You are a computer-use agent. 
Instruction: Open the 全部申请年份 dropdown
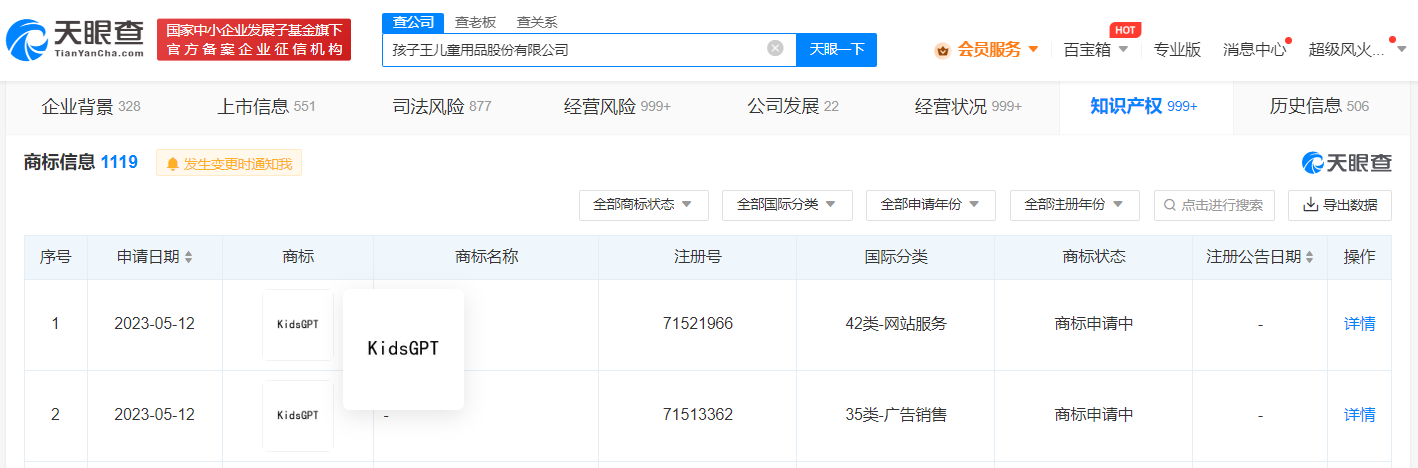point(931,205)
